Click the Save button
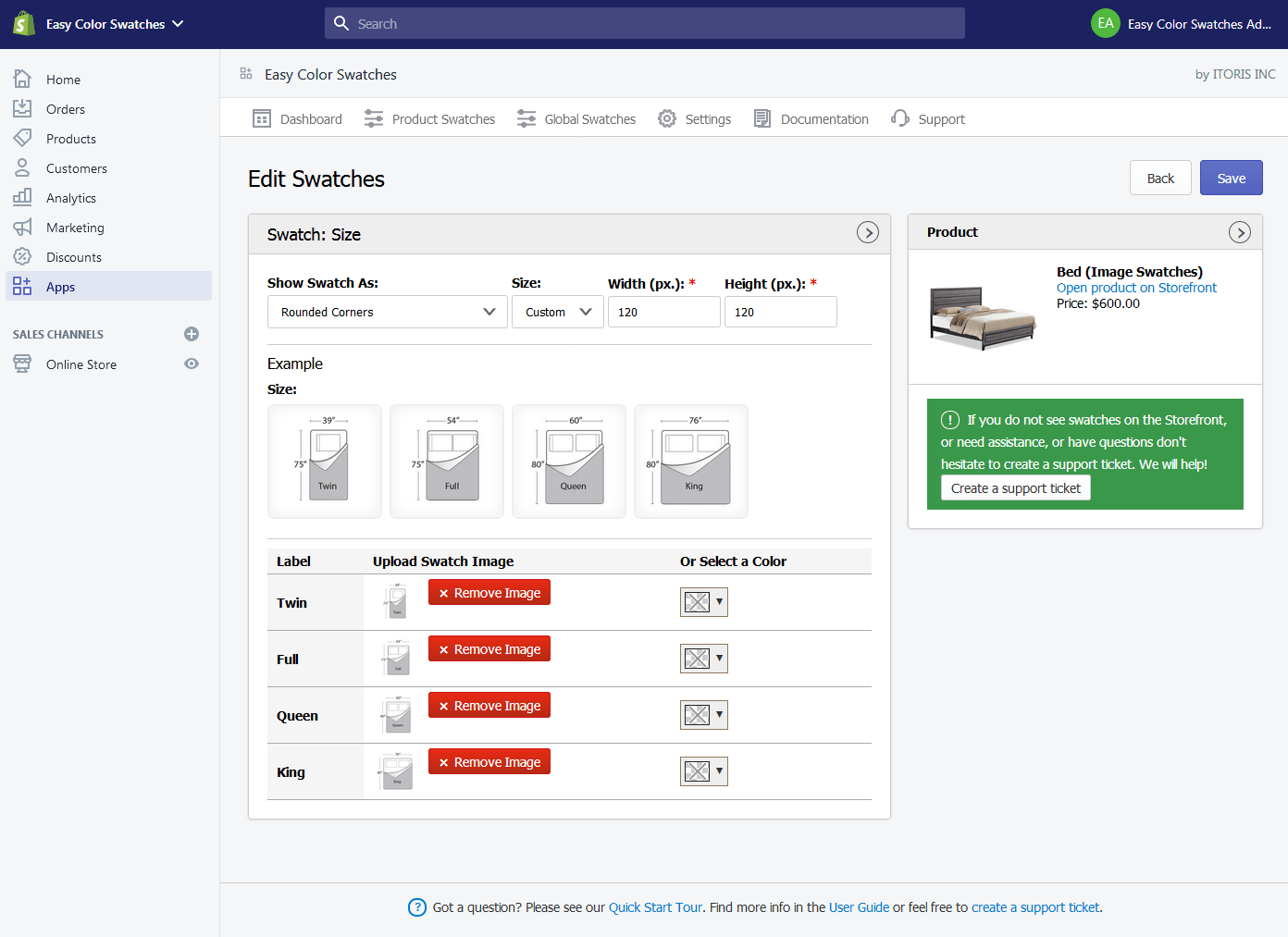The width and height of the screenshot is (1288, 937). pyautogui.click(x=1232, y=178)
